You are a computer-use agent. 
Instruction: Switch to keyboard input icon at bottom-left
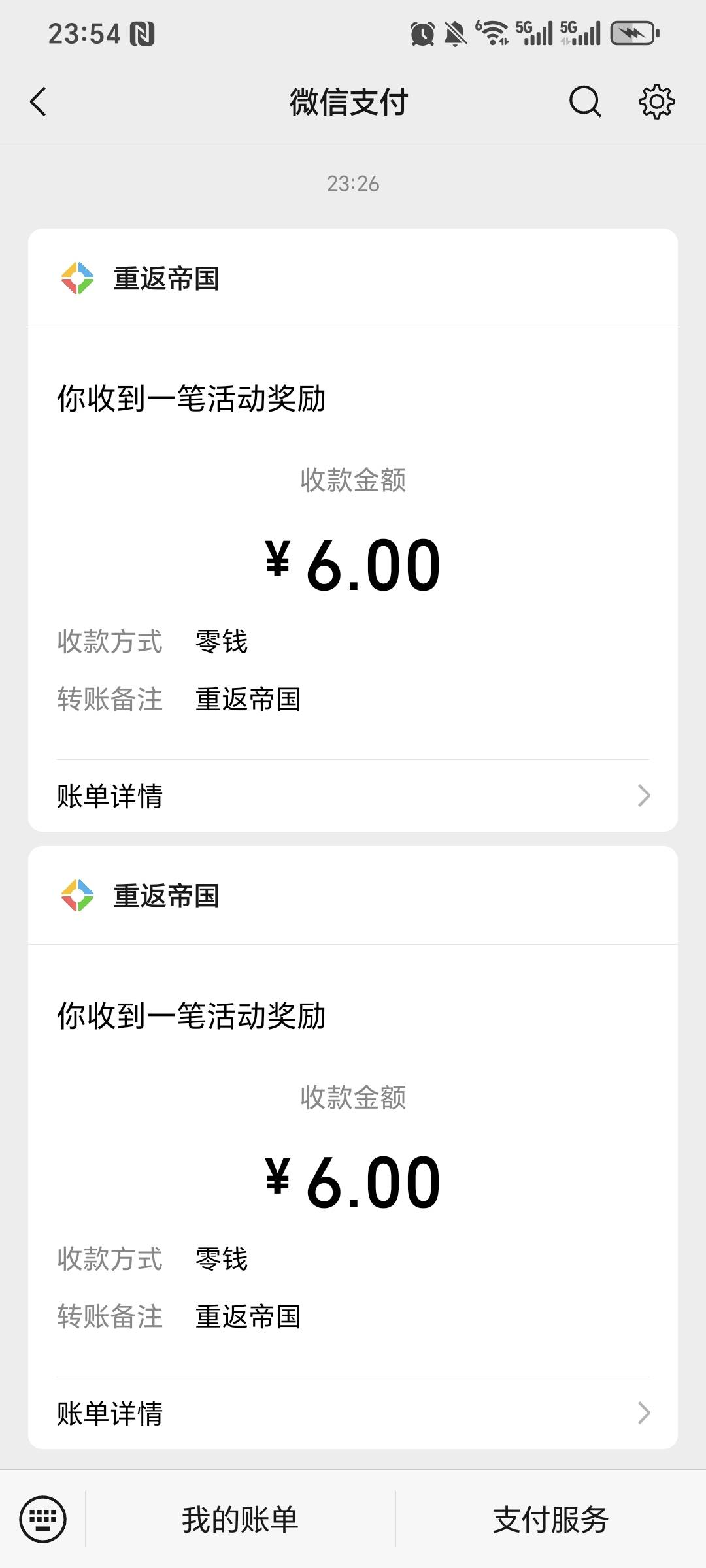[x=43, y=1519]
